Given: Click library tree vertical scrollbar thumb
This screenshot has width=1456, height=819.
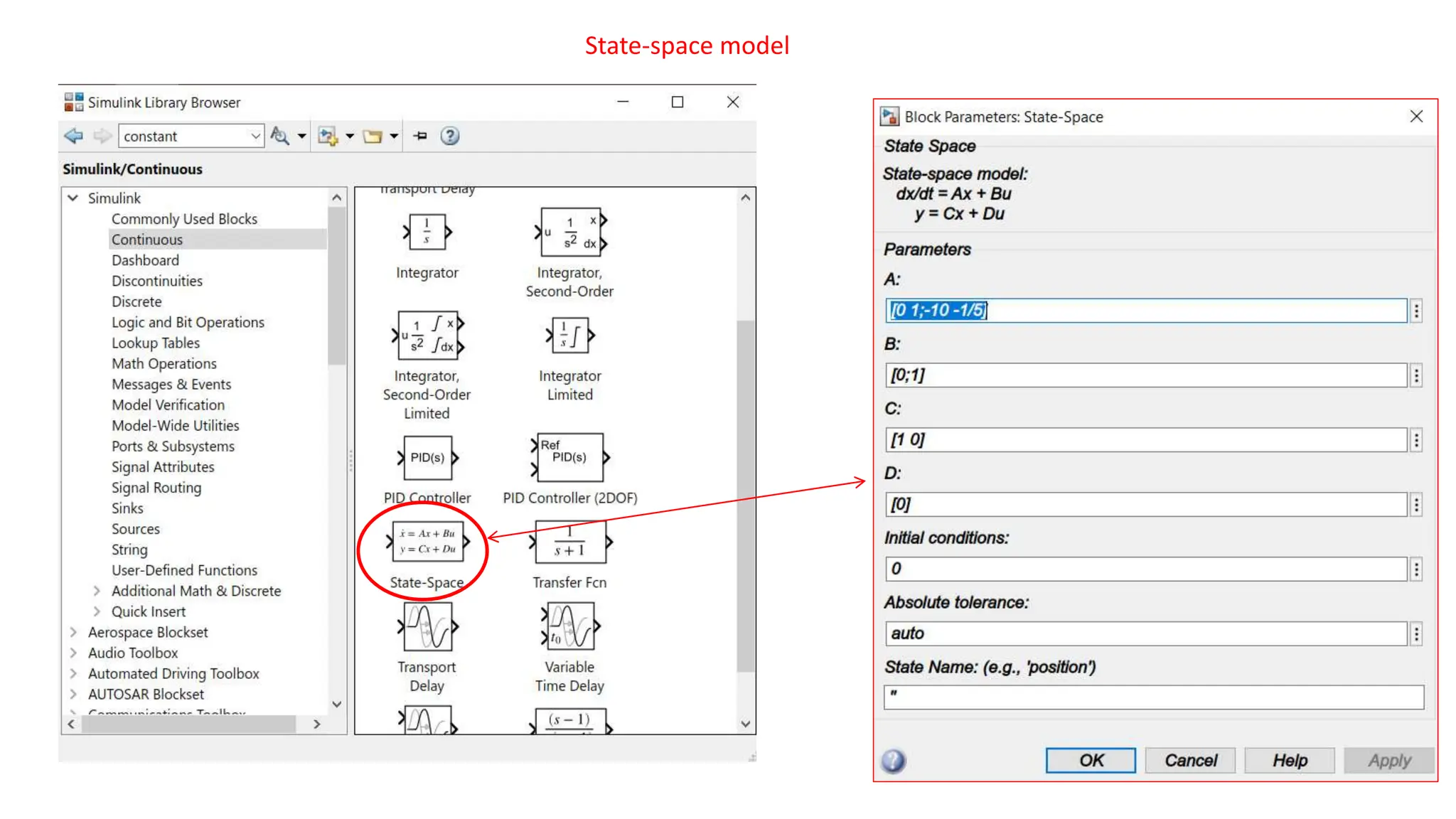Looking at the screenshot, I should [337, 286].
